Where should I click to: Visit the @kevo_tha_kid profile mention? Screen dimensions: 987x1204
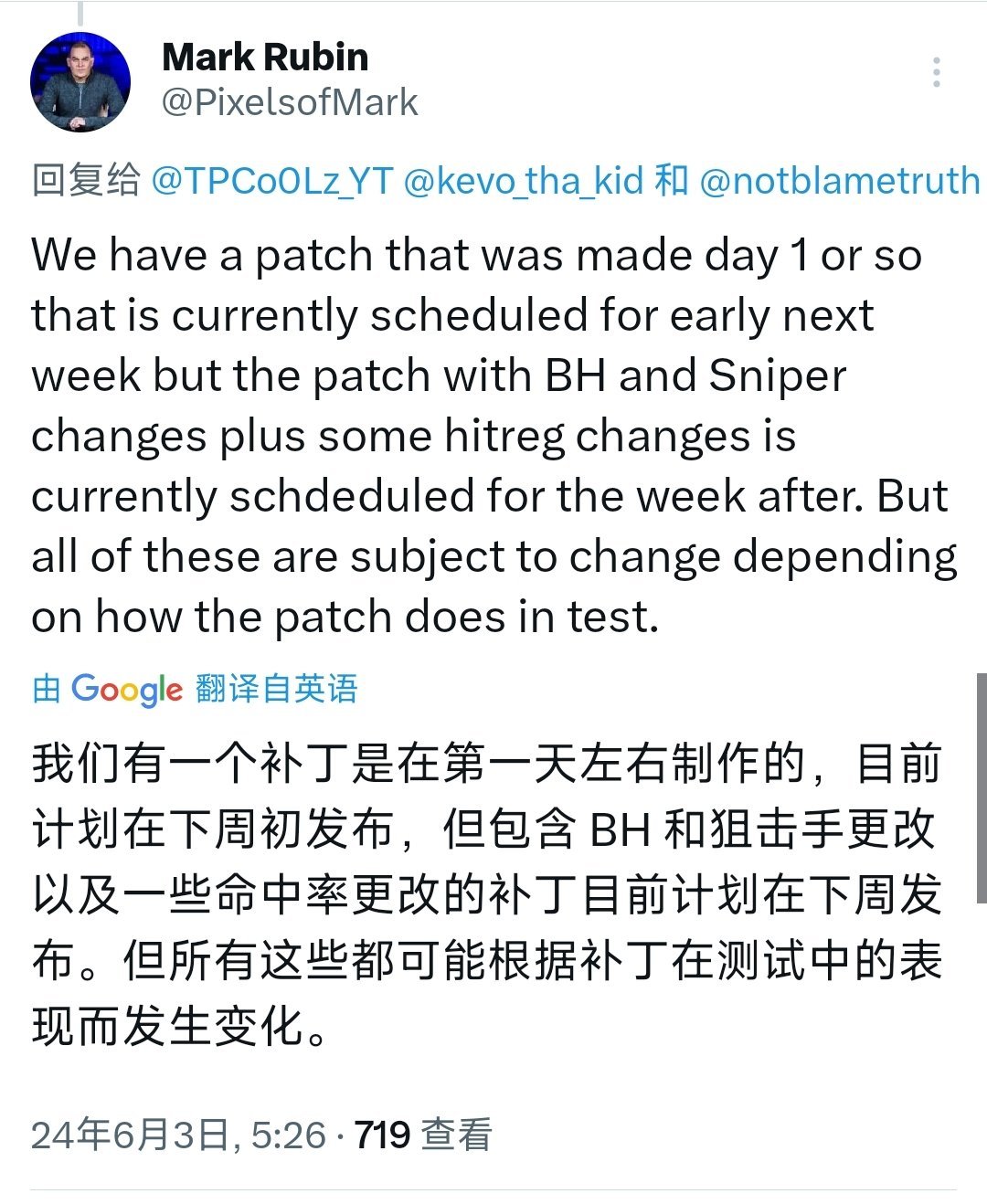[523, 181]
